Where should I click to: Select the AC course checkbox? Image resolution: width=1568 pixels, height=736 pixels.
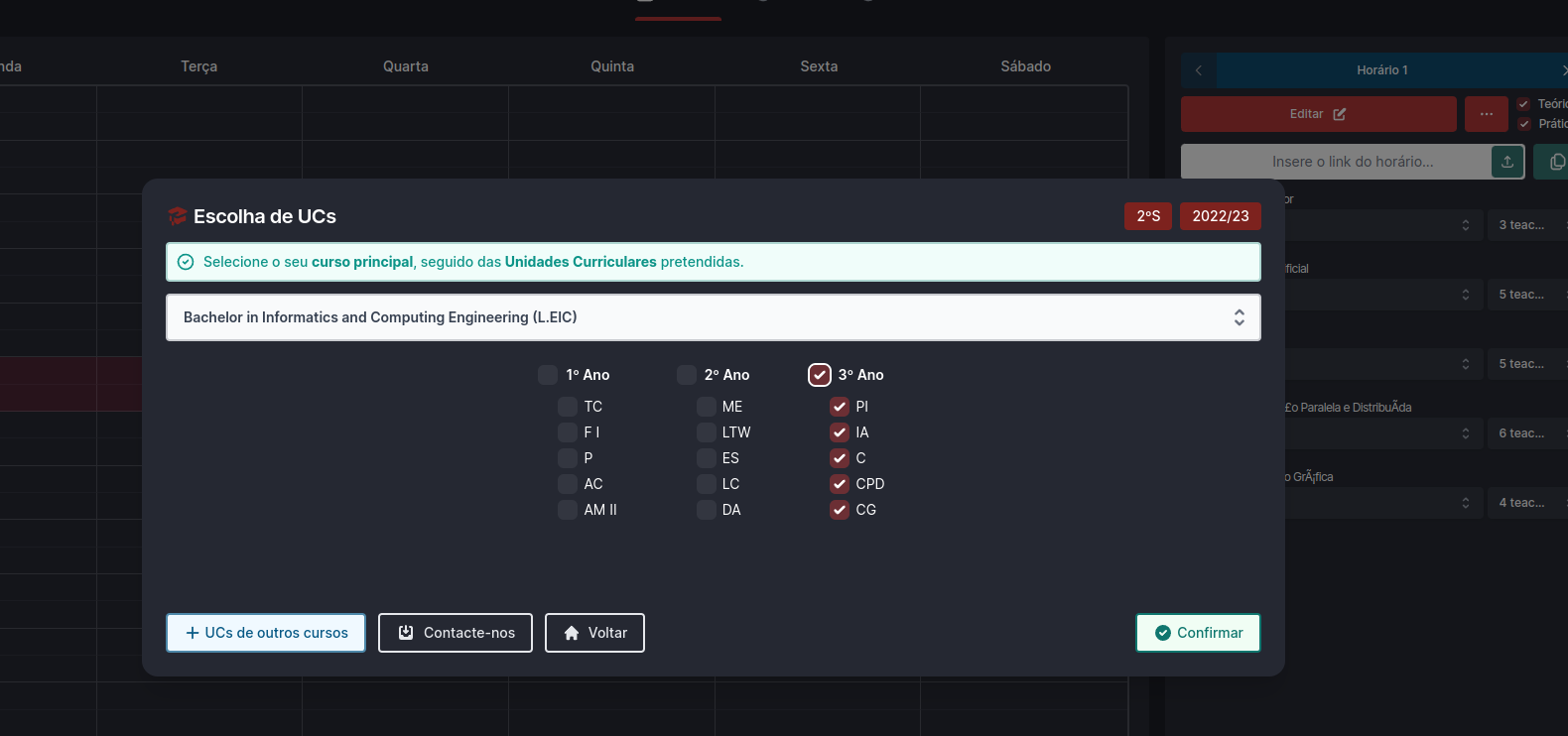(568, 484)
